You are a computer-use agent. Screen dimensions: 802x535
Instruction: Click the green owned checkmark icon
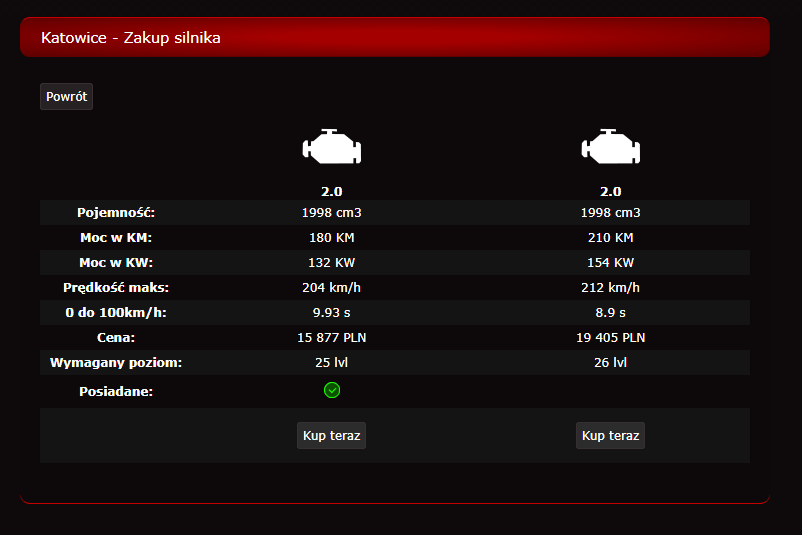332,390
